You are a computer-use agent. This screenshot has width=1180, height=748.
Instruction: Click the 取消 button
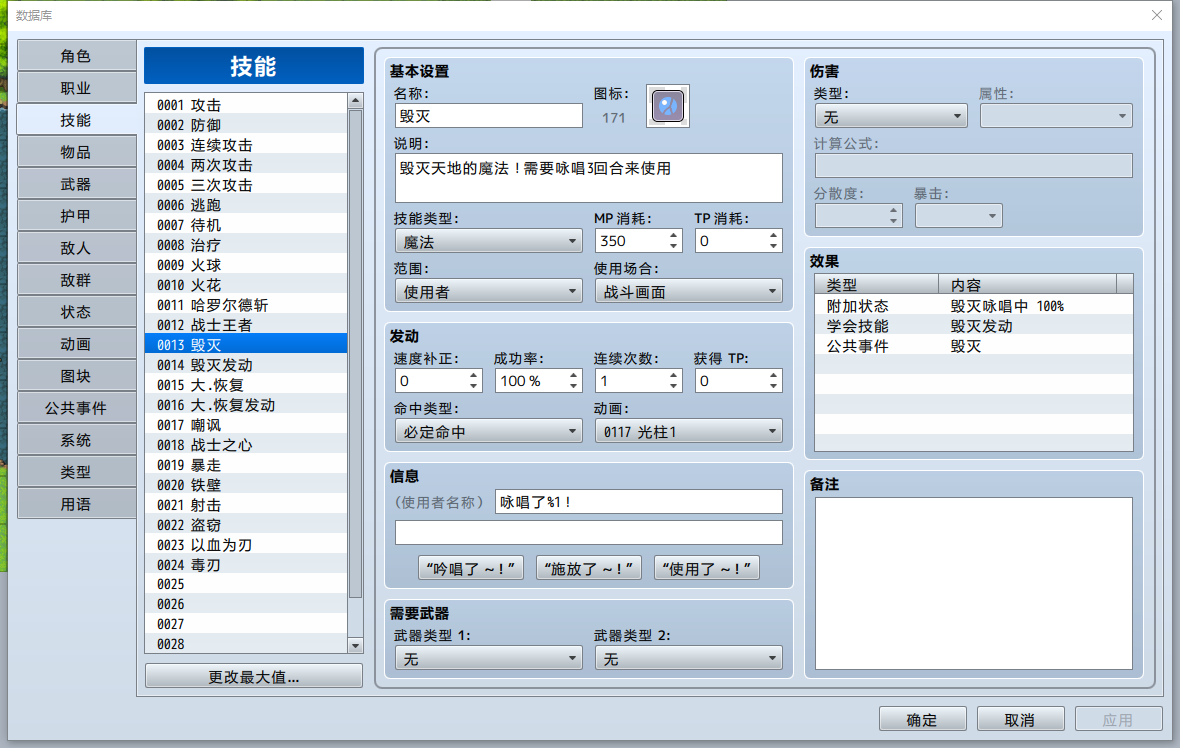pos(1020,719)
